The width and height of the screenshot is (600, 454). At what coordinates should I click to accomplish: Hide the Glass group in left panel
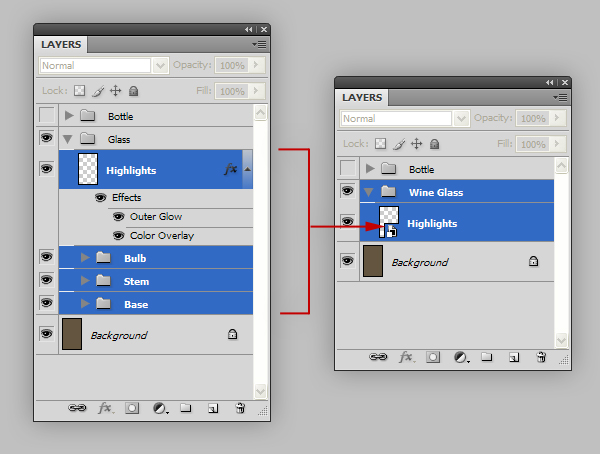[x=47, y=138]
